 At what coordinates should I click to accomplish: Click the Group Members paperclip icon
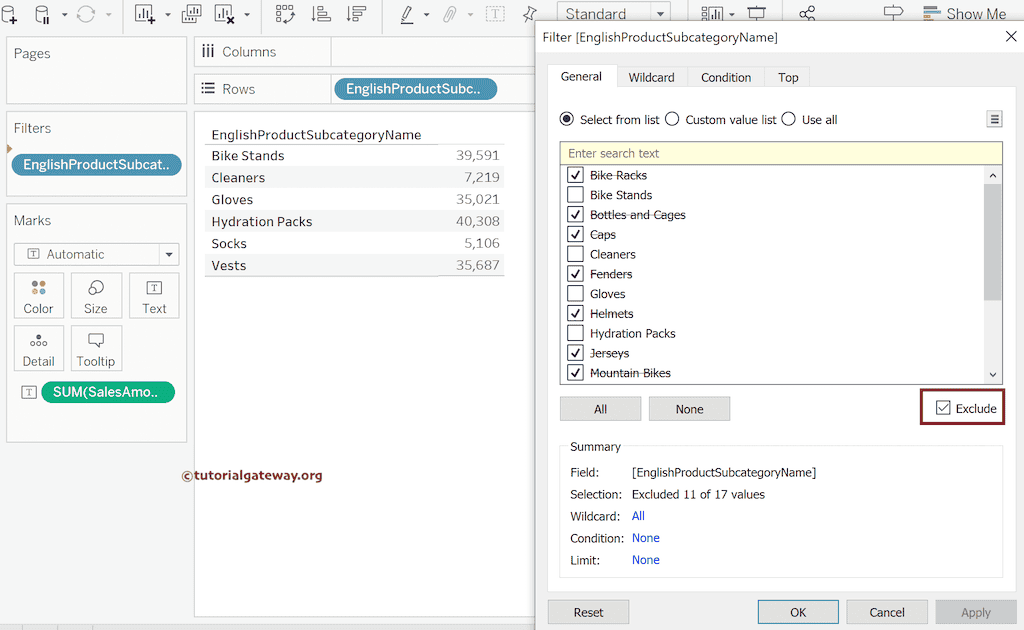click(449, 14)
